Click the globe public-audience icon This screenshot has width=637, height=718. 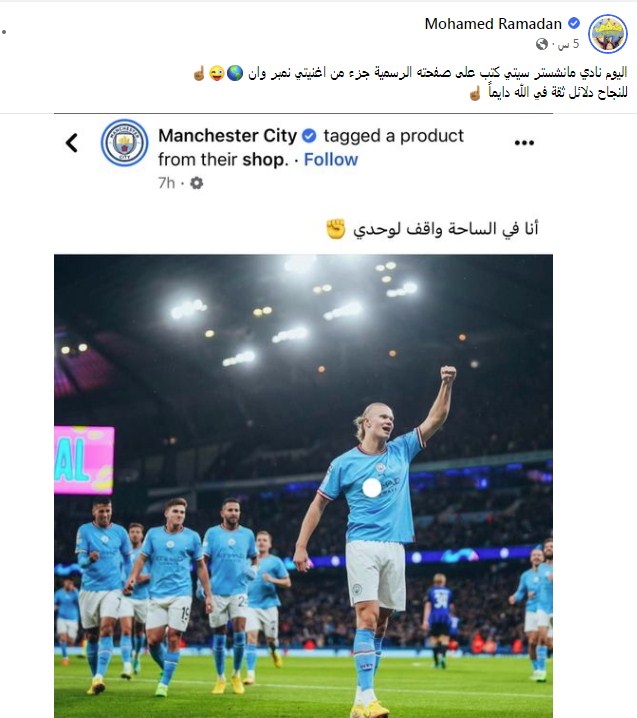[542, 44]
